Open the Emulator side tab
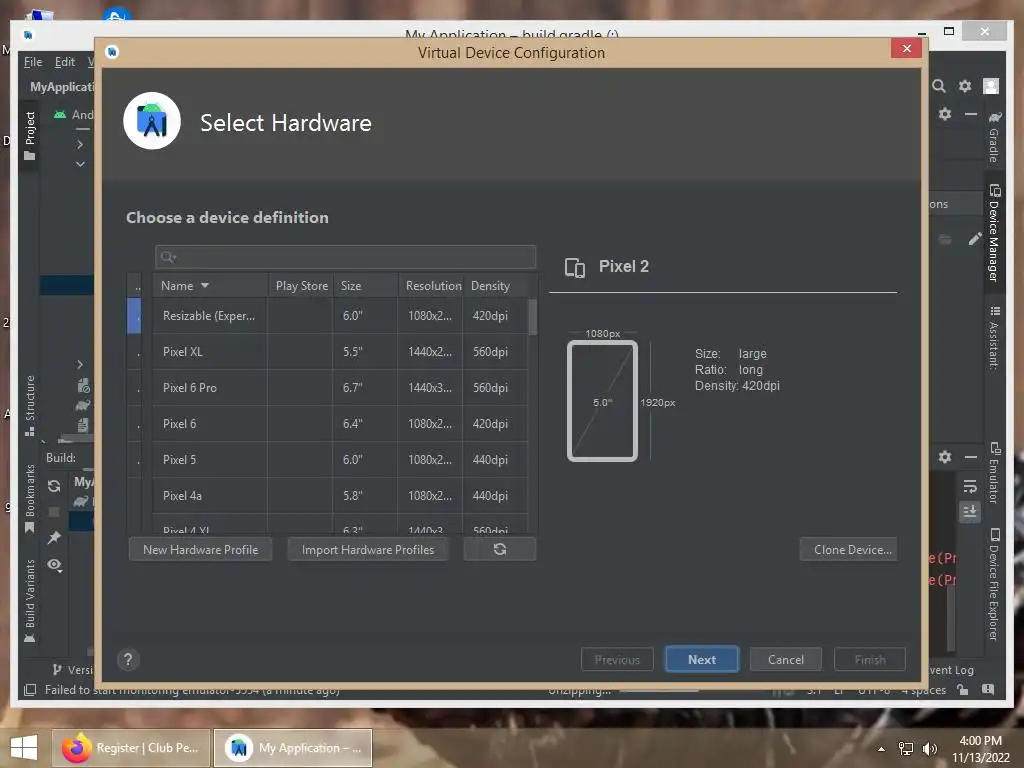Viewport: 1024px width, 768px height. 993,473
